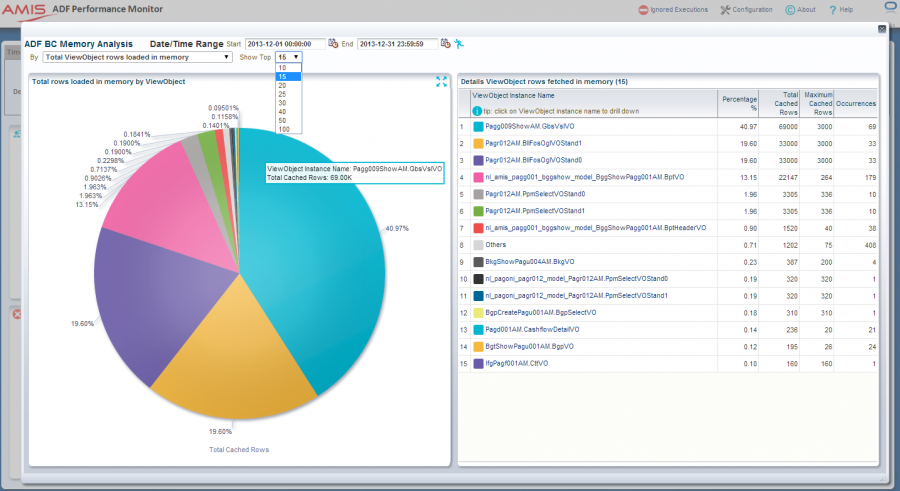Viewport: 900px width, 491px height.
Task: Open the Help question mark icon
Action: coord(832,10)
